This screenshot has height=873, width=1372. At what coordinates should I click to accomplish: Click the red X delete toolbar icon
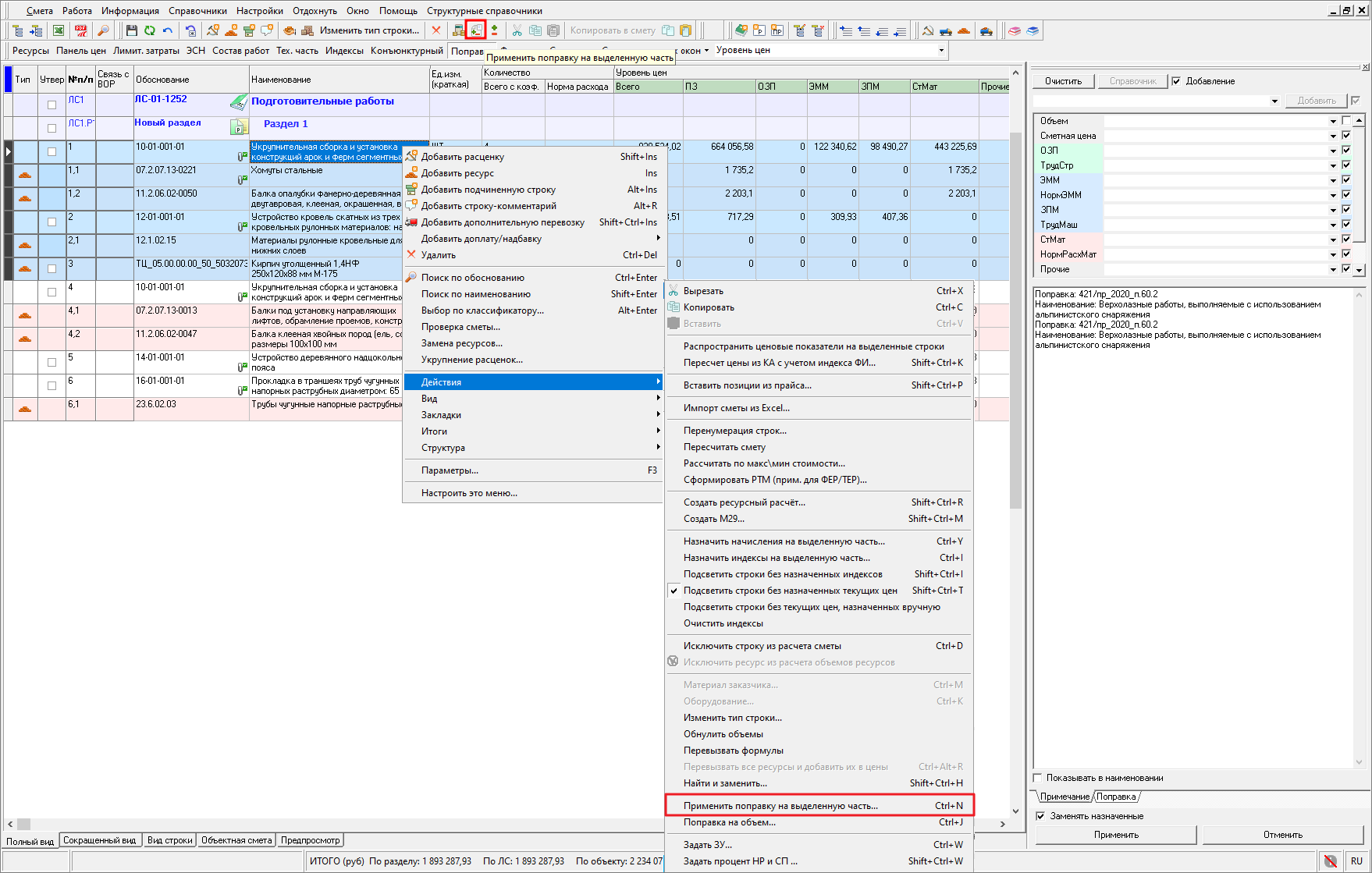point(436,30)
